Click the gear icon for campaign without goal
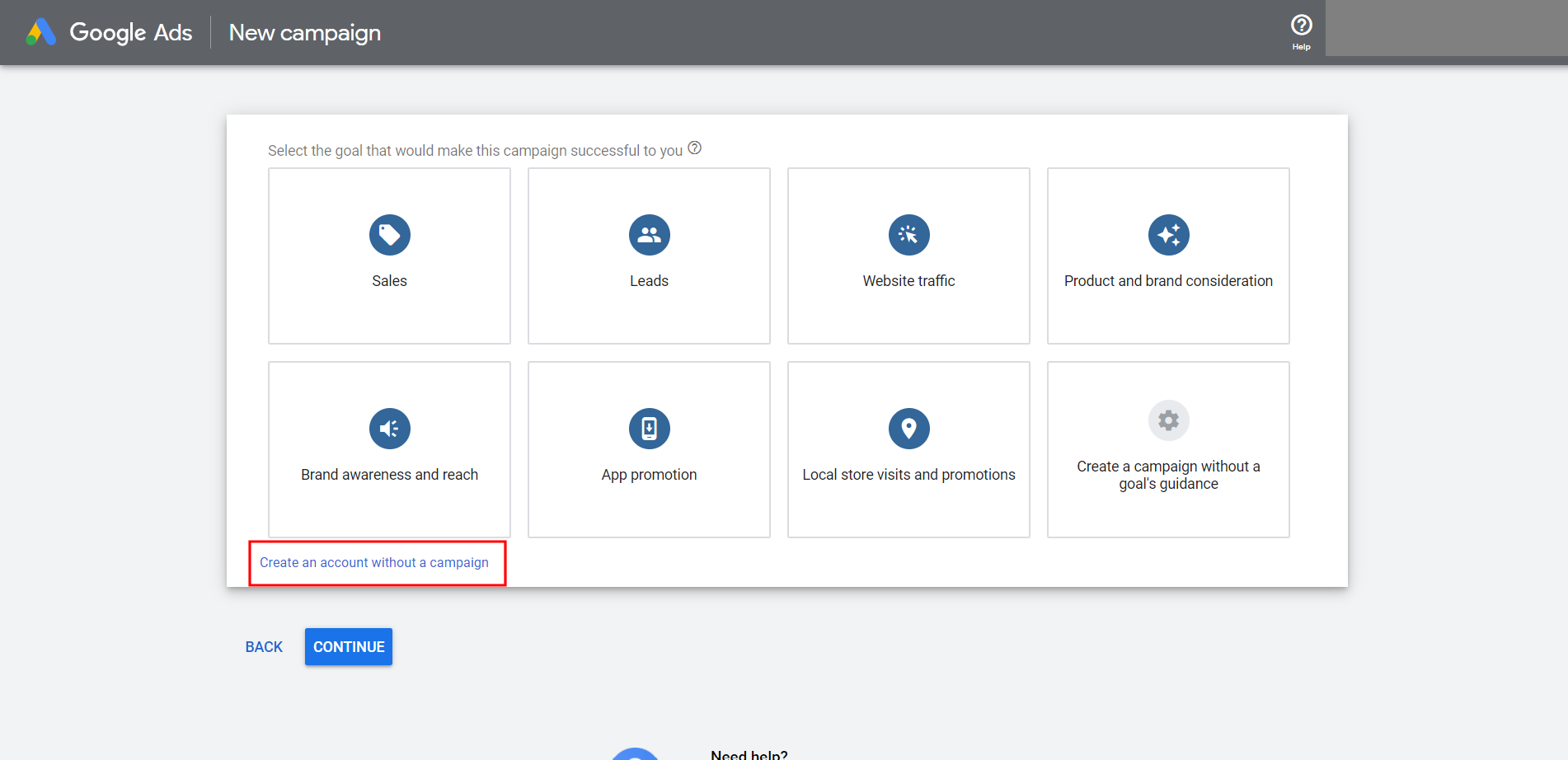Image resolution: width=1568 pixels, height=760 pixels. click(x=1169, y=420)
